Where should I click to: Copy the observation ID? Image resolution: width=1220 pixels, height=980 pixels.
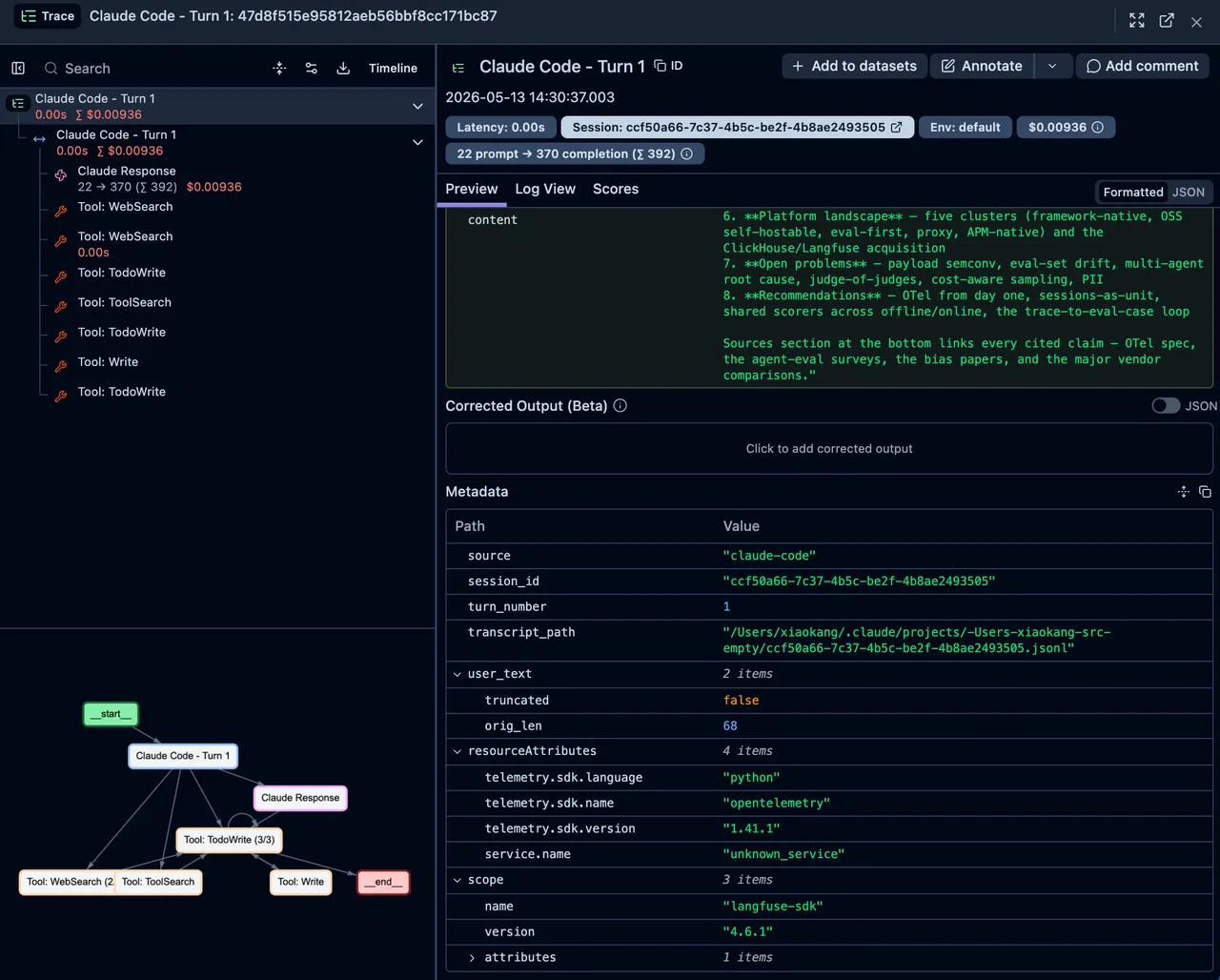tap(668, 66)
